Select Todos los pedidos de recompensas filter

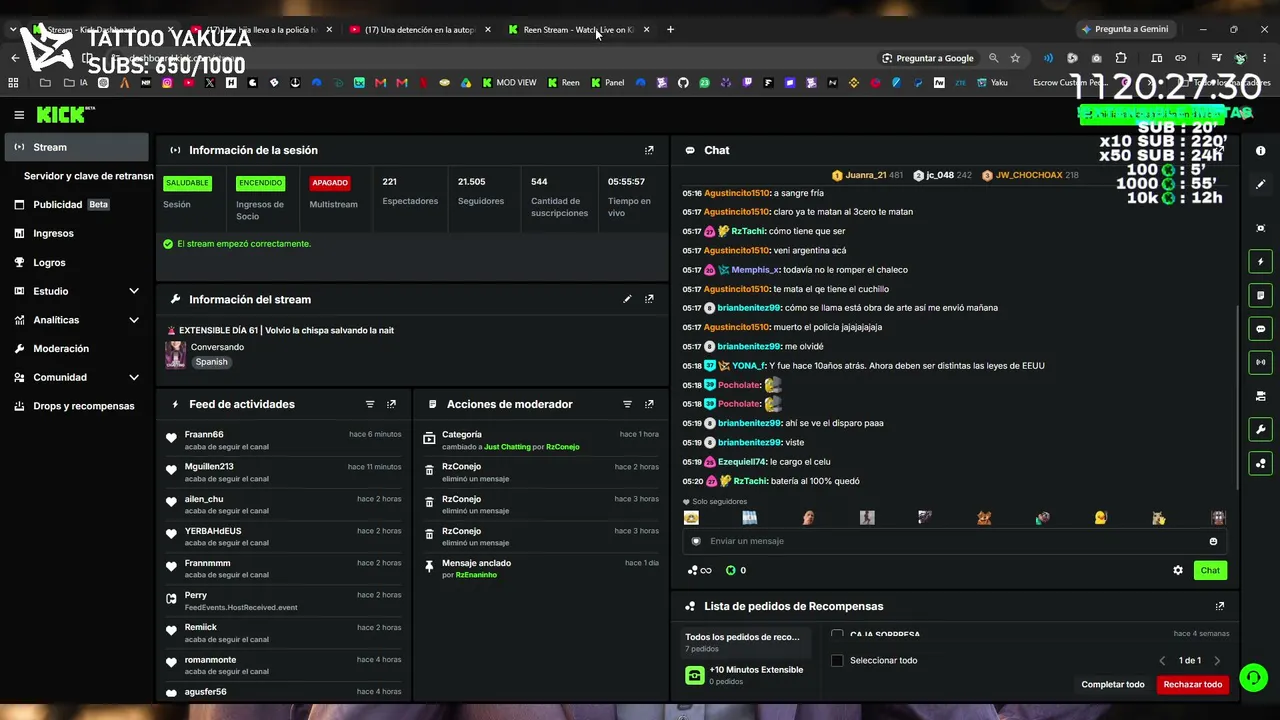pos(745,642)
